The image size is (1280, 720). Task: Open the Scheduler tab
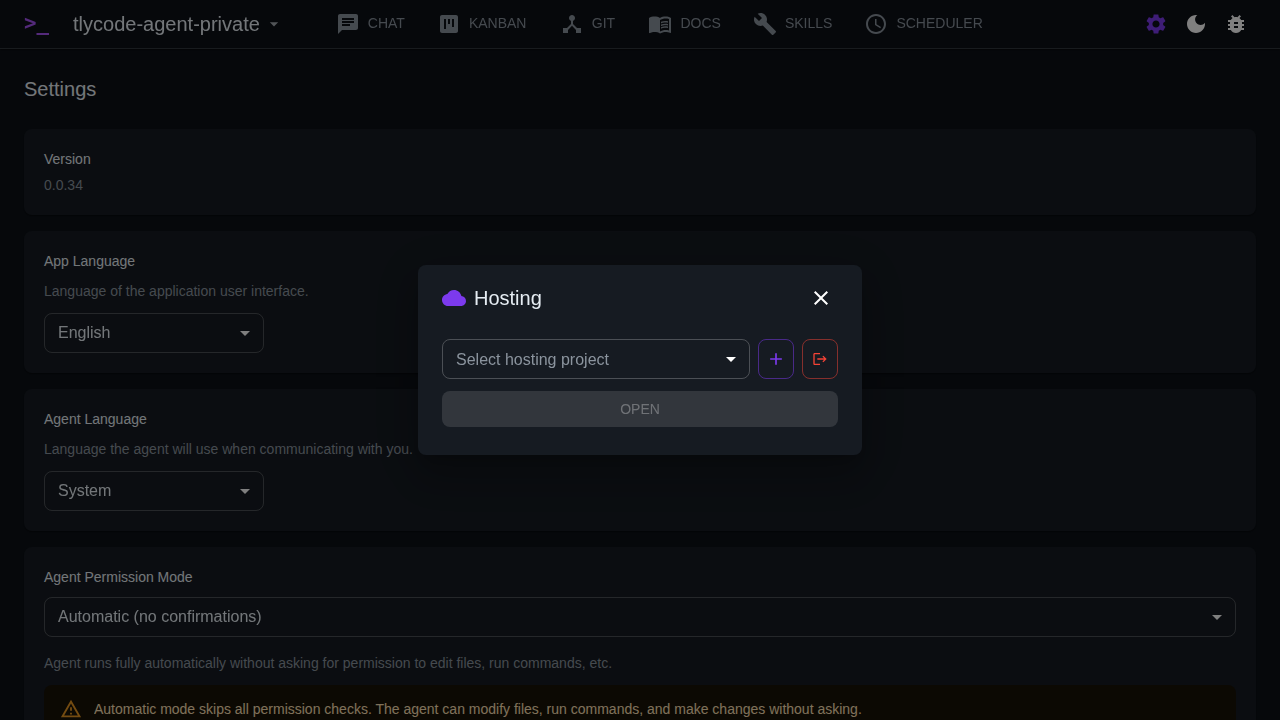coord(924,24)
